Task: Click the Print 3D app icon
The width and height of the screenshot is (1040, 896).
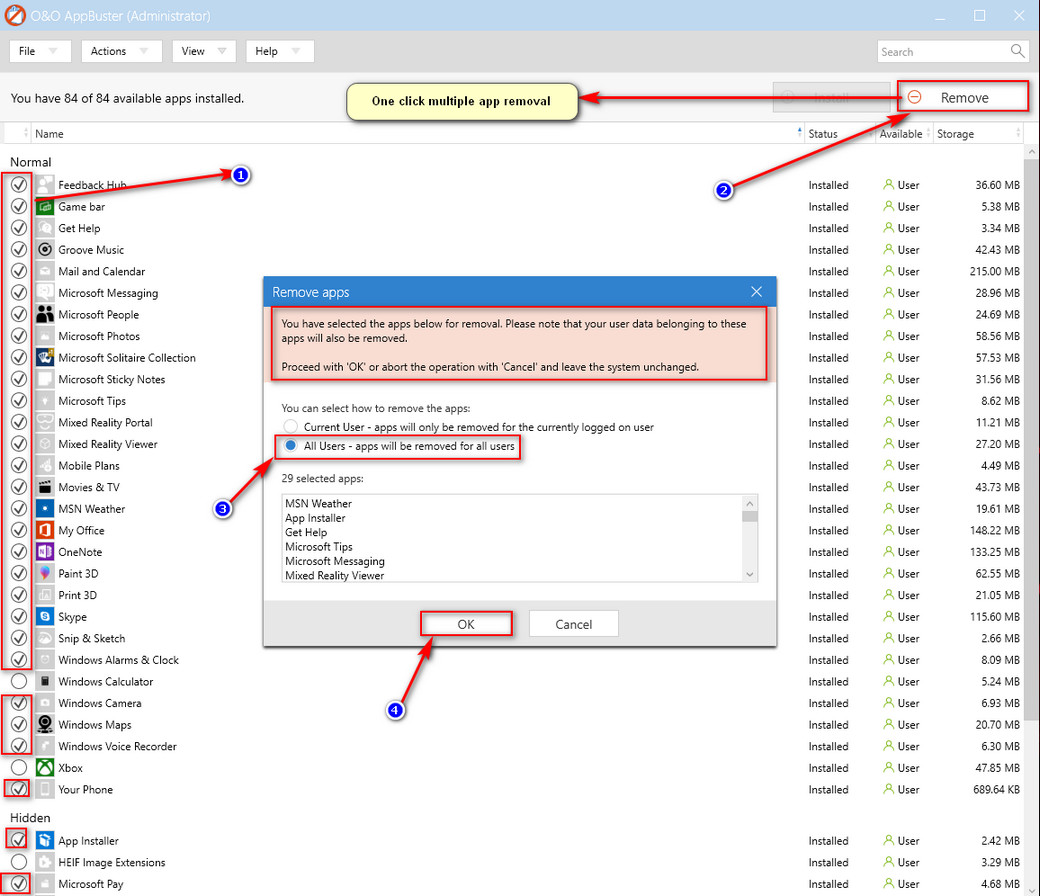Action: (x=44, y=595)
